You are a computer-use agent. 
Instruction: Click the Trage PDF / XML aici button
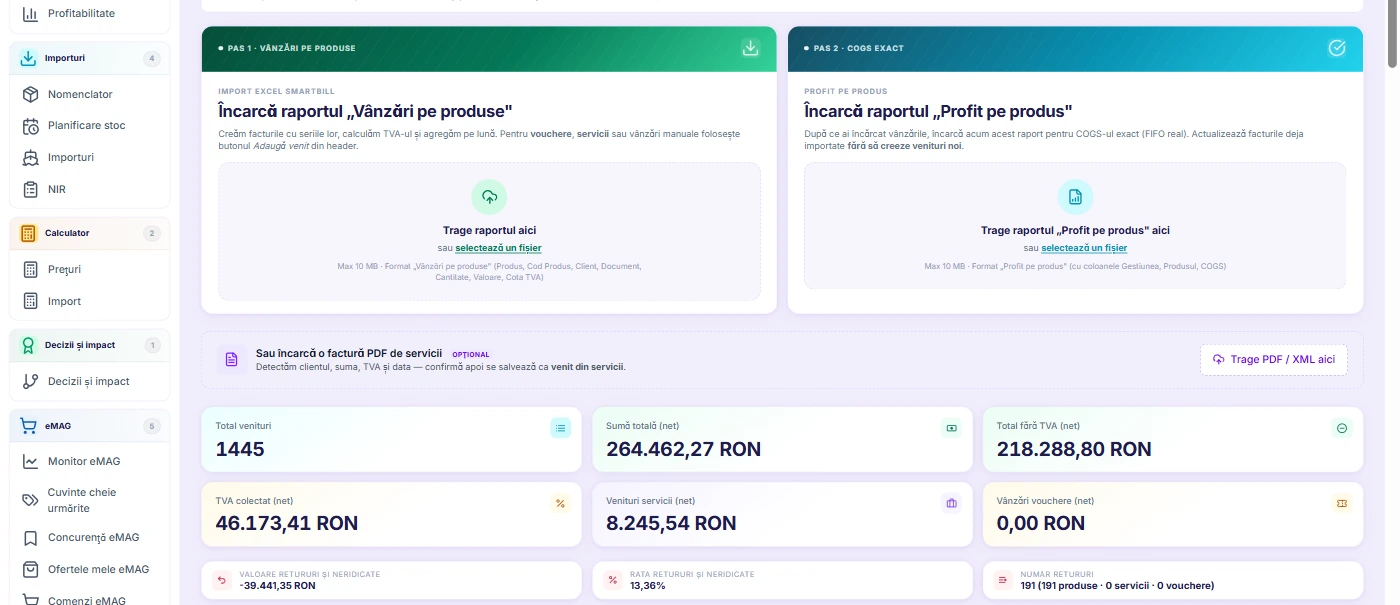point(1274,360)
